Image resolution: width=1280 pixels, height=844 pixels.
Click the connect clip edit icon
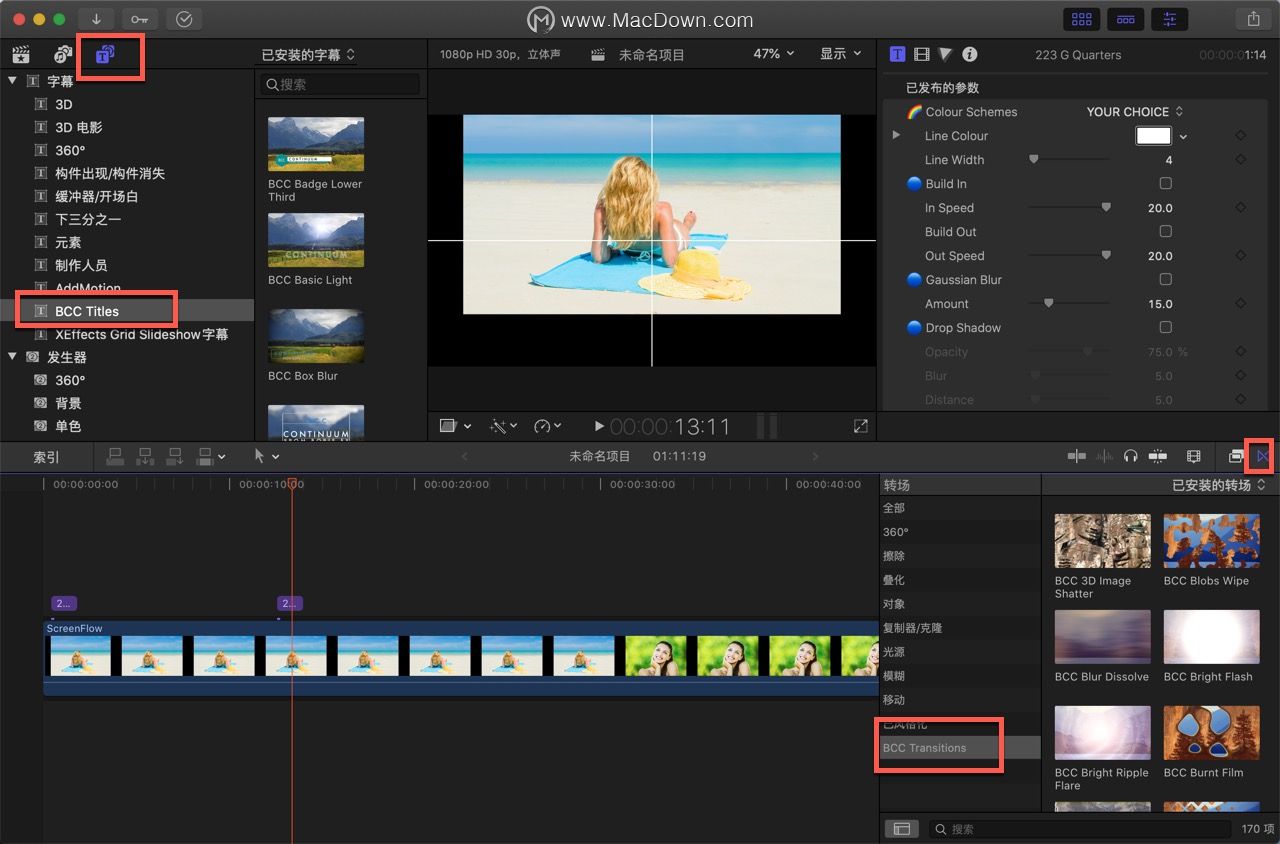point(116,456)
